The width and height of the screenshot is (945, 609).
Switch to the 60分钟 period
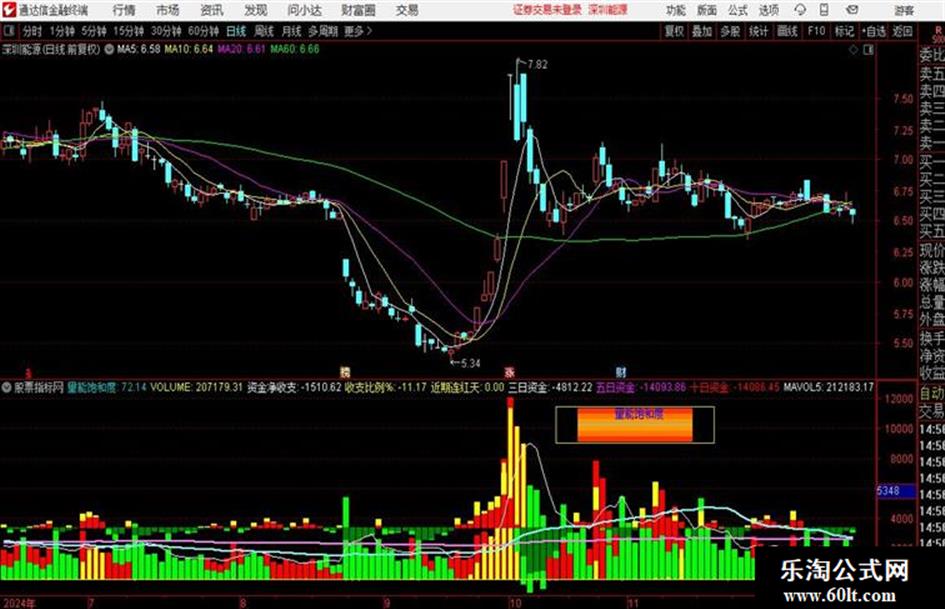tap(203, 31)
